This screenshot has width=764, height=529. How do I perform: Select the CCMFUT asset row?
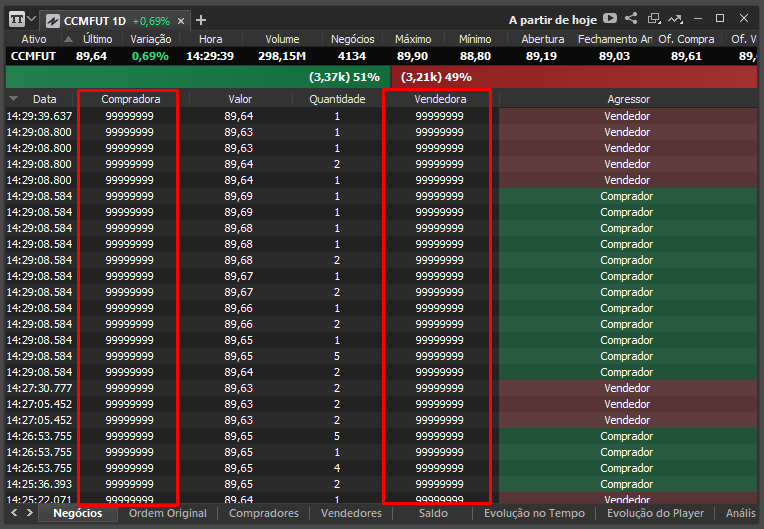pos(382,56)
